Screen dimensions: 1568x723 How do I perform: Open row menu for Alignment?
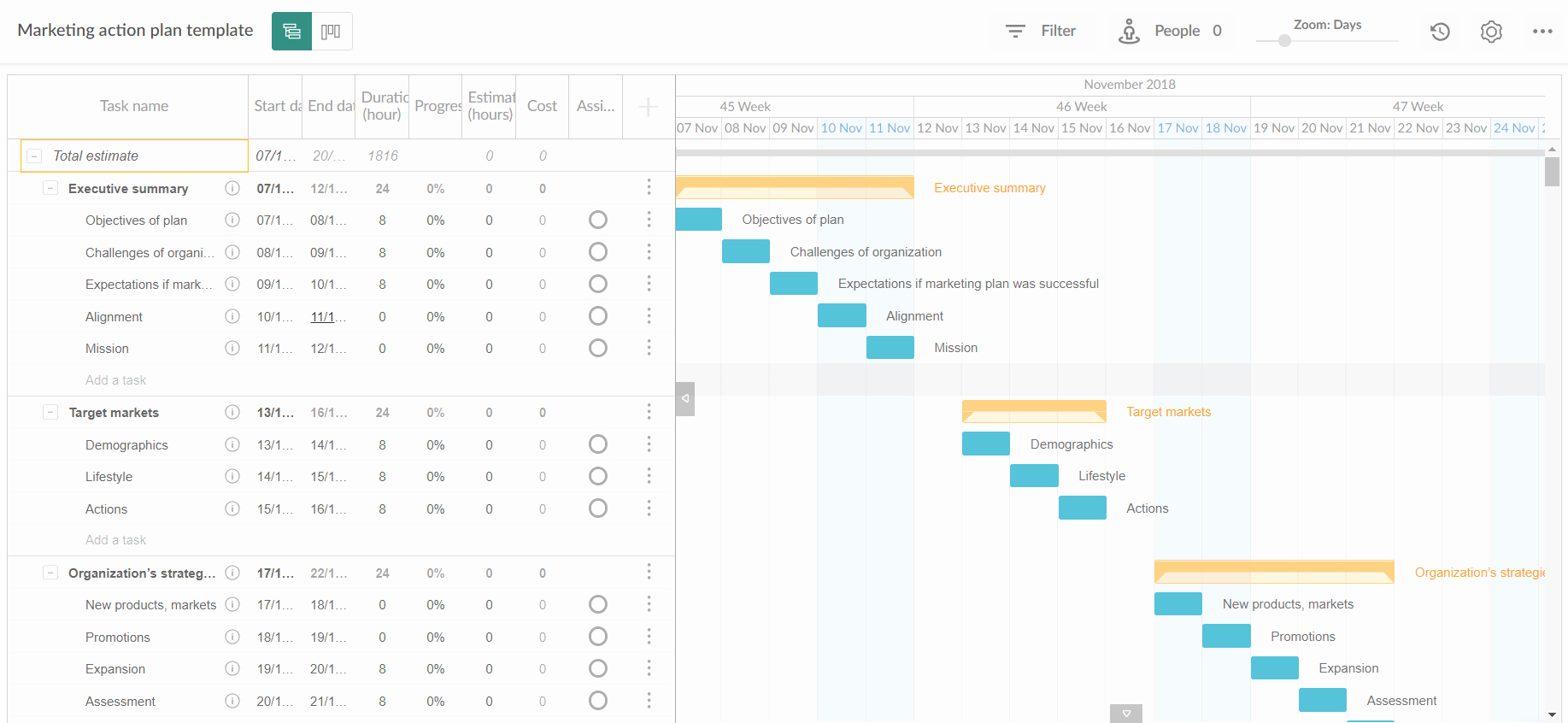[x=649, y=316]
